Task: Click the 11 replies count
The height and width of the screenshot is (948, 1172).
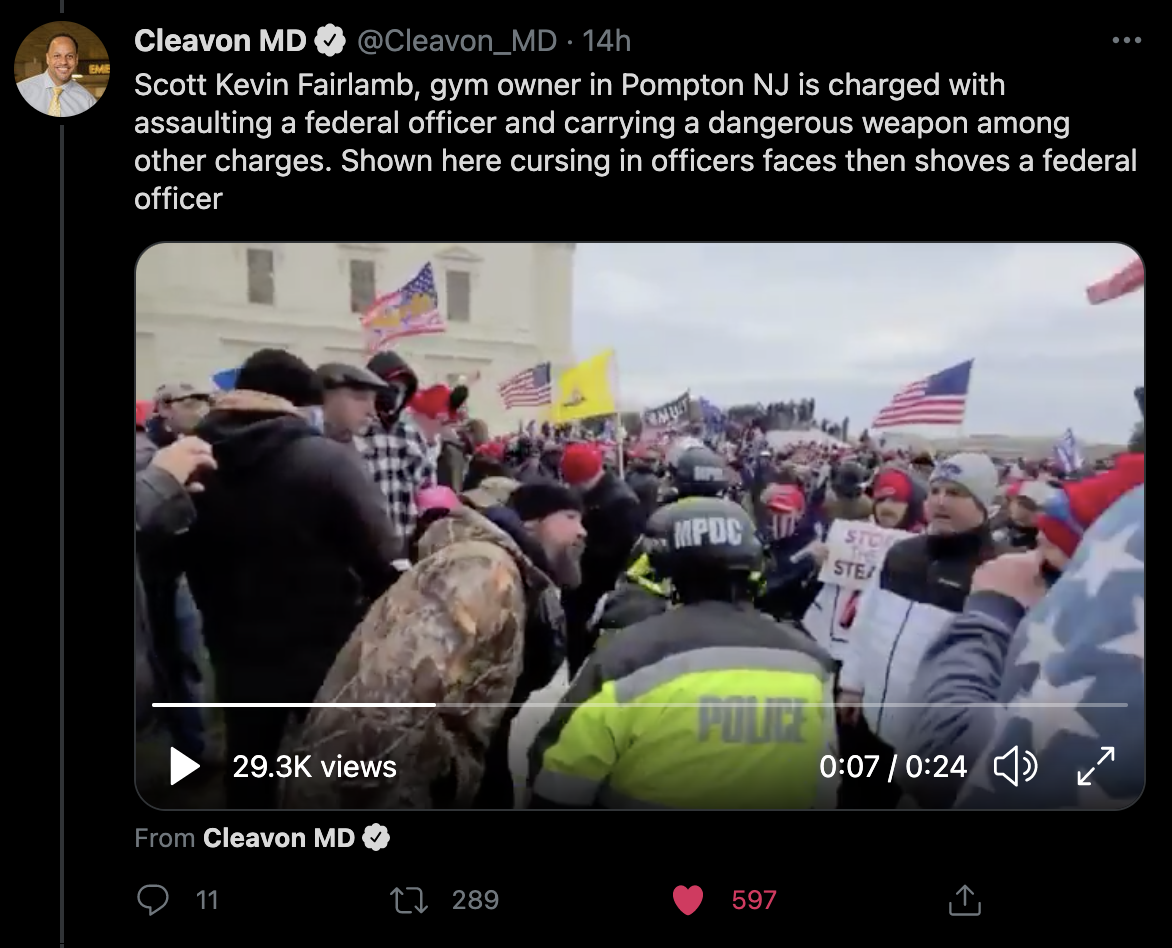Action: (207, 899)
